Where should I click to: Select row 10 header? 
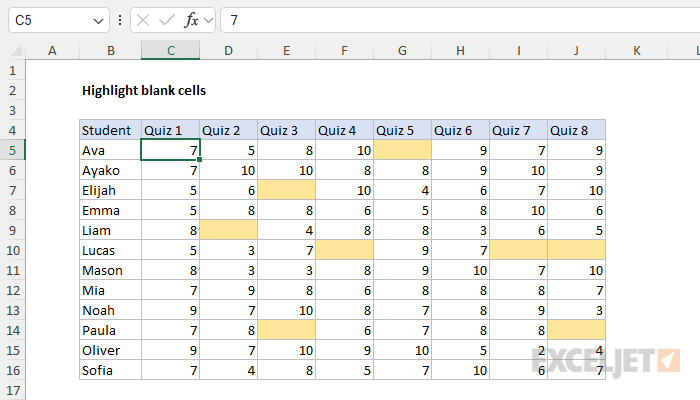tap(12, 250)
